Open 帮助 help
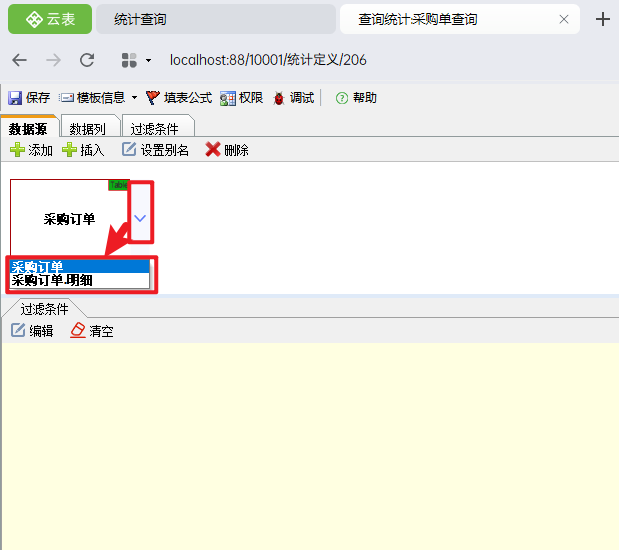619x550 pixels. pos(356,98)
